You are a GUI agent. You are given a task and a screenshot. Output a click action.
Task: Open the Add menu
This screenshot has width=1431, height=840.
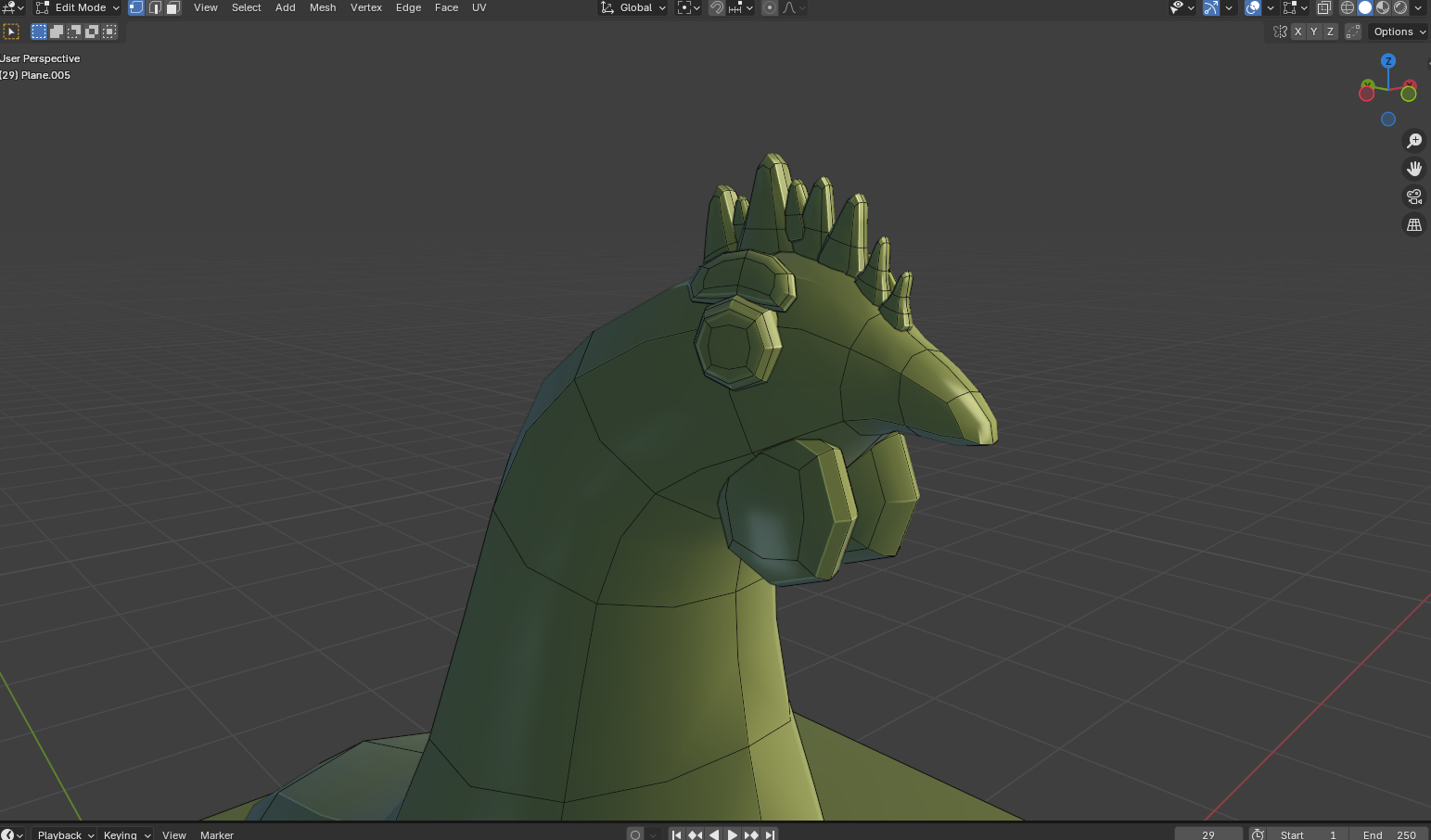click(x=286, y=7)
